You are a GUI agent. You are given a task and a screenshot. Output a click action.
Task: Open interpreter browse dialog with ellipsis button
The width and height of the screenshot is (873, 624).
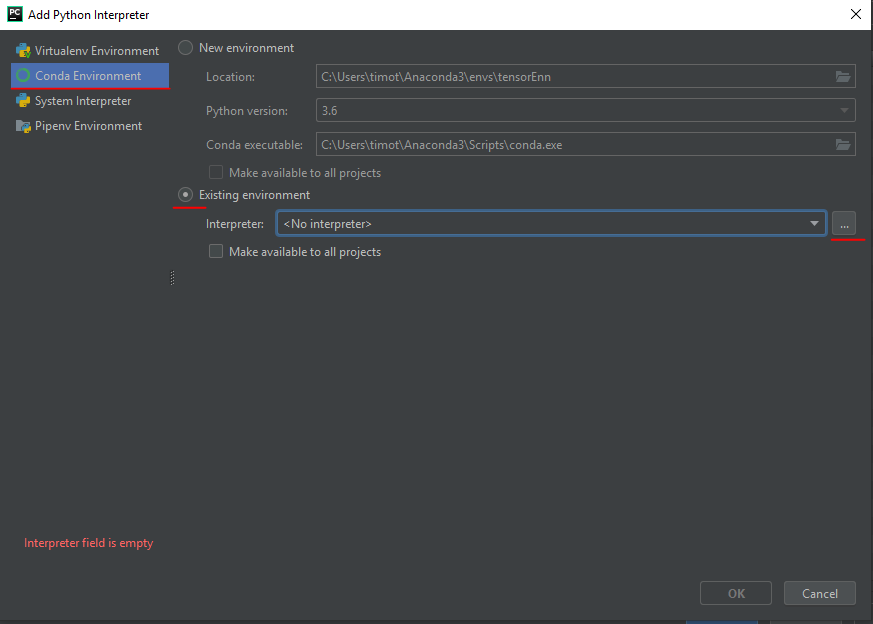coord(844,224)
